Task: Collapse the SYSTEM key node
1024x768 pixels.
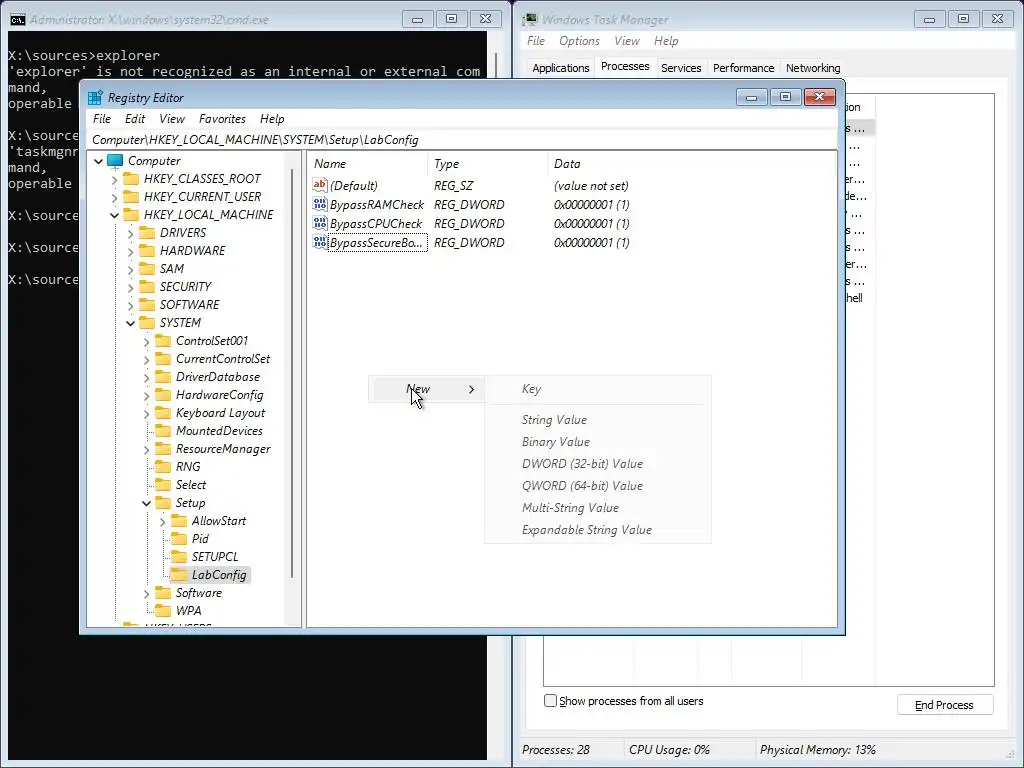Action: pyautogui.click(x=131, y=323)
